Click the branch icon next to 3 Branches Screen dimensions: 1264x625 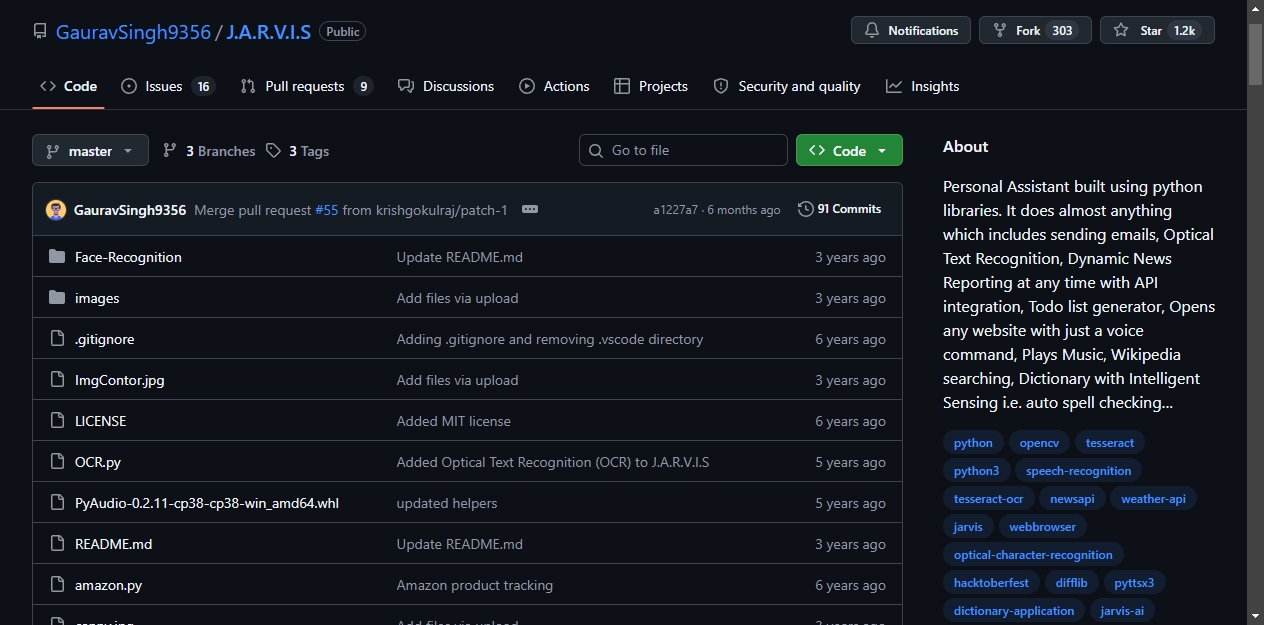tap(170, 151)
